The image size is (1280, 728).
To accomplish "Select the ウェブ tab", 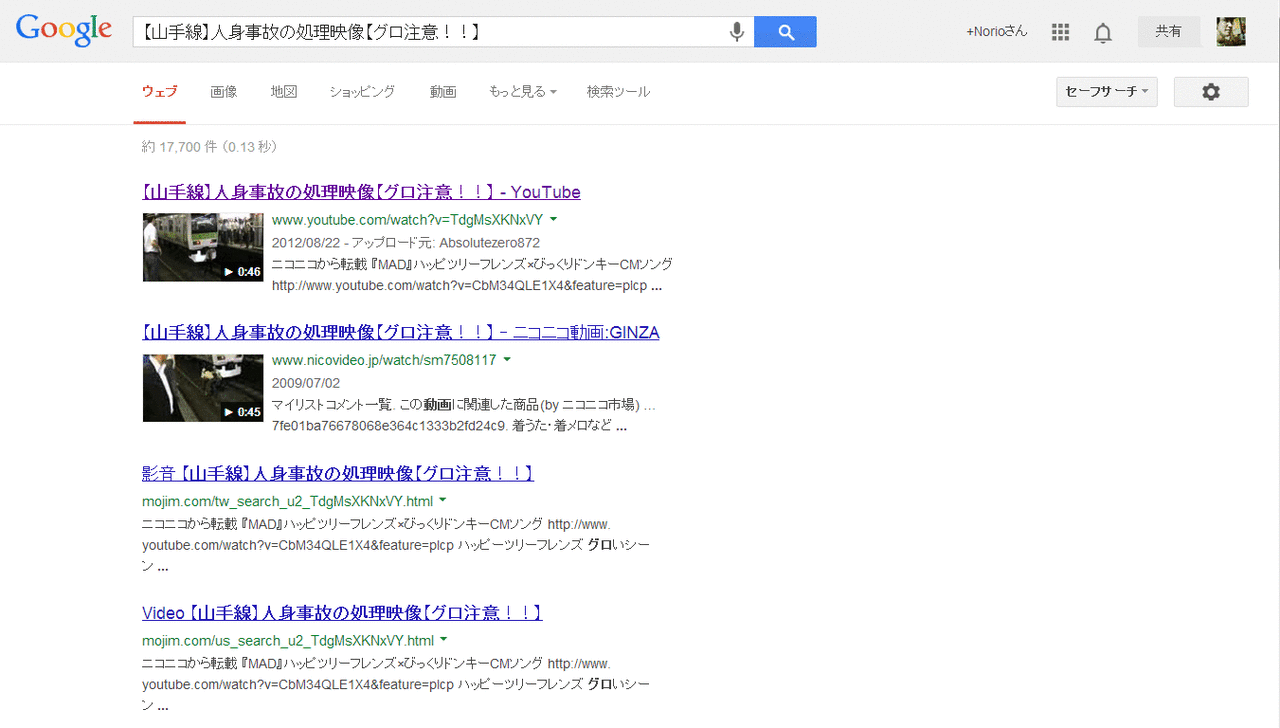I will click(160, 92).
